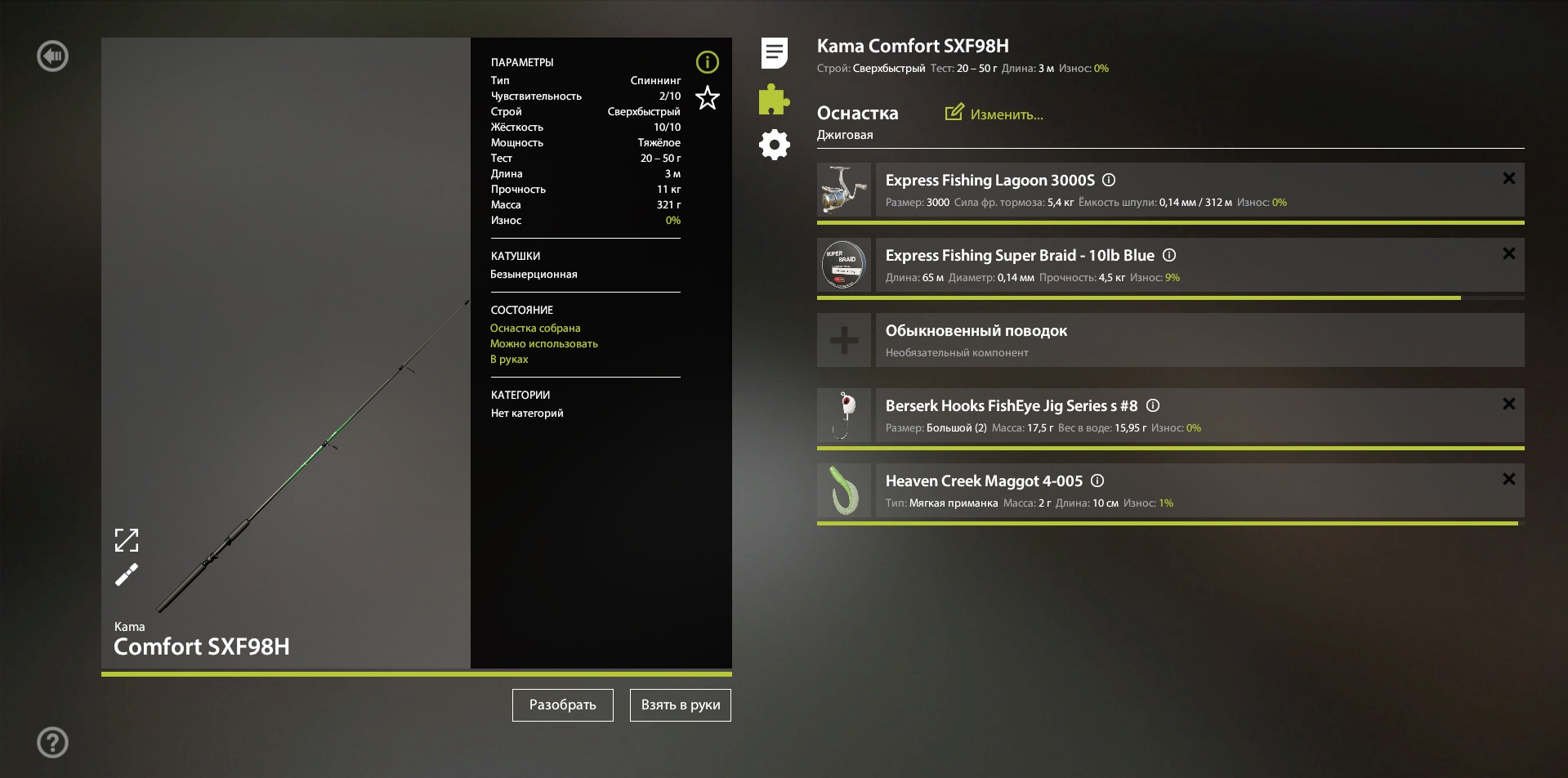Click the Можно использовать status text

(544, 344)
